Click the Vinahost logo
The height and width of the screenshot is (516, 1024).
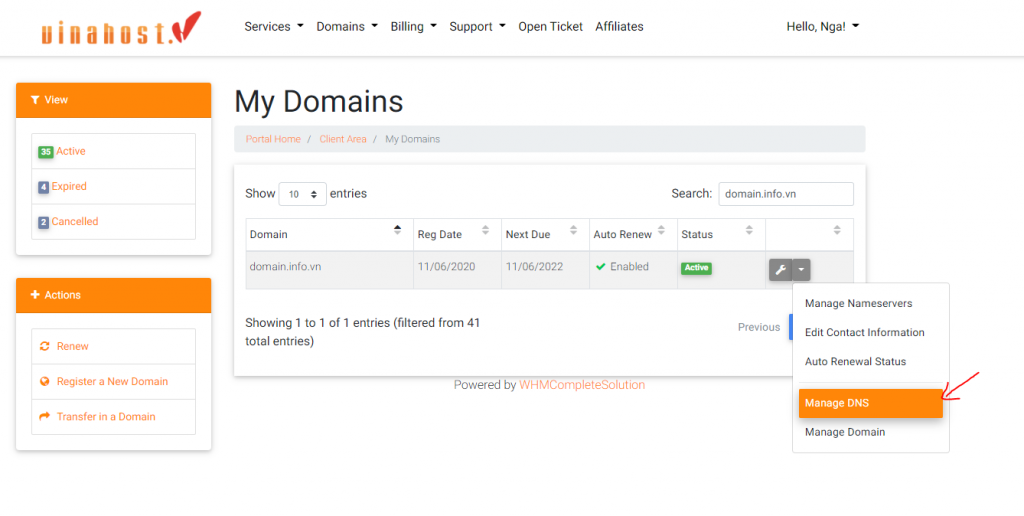121,29
